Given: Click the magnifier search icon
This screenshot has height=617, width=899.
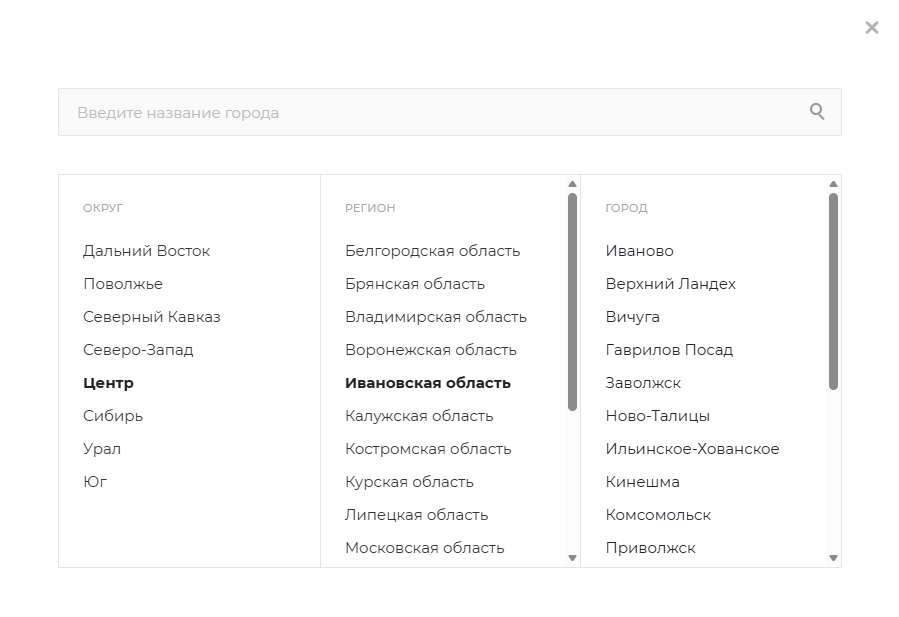Looking at the screenshot, I should click(x=817, y=111).
